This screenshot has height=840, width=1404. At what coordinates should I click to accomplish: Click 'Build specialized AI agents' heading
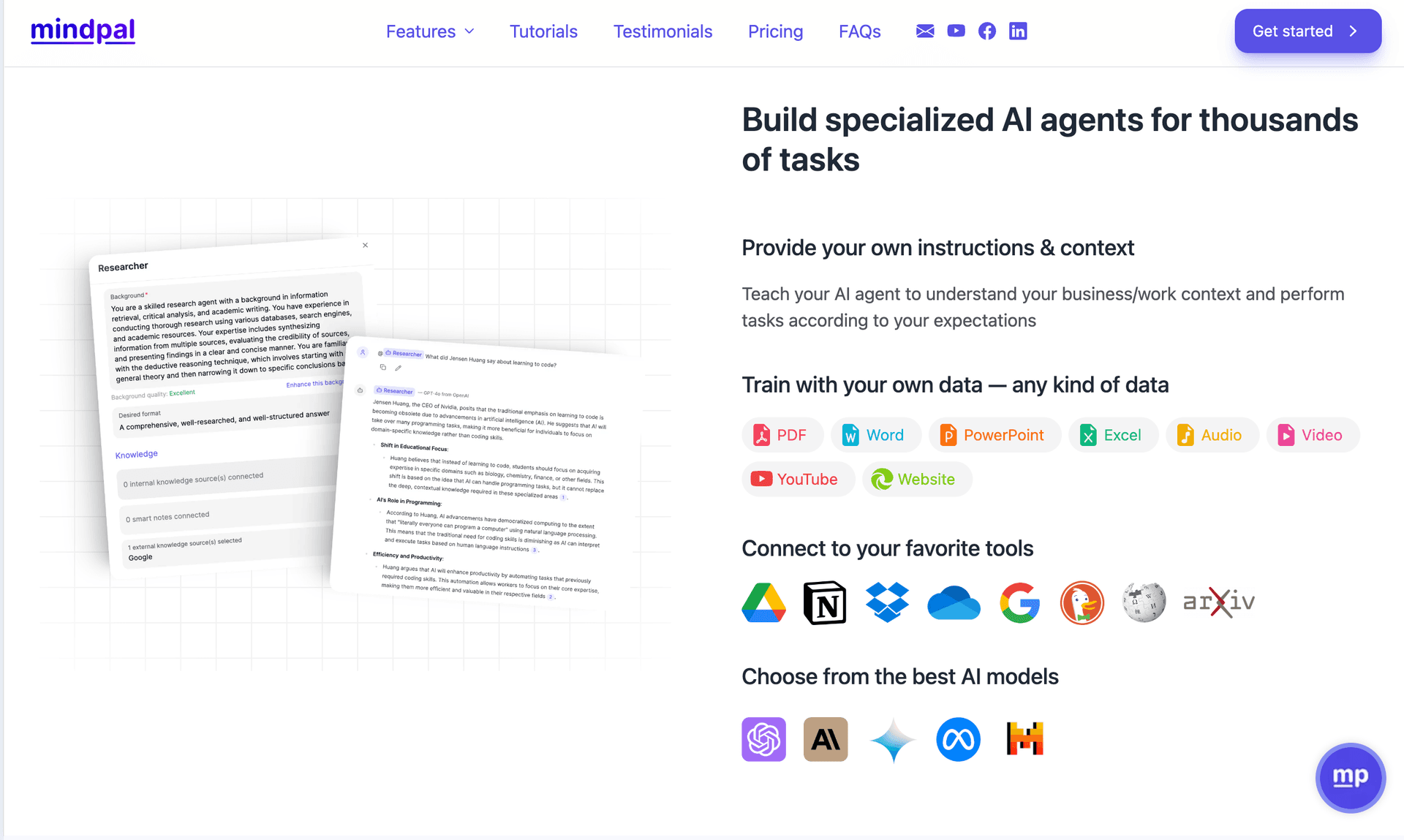coord(1050,140)
